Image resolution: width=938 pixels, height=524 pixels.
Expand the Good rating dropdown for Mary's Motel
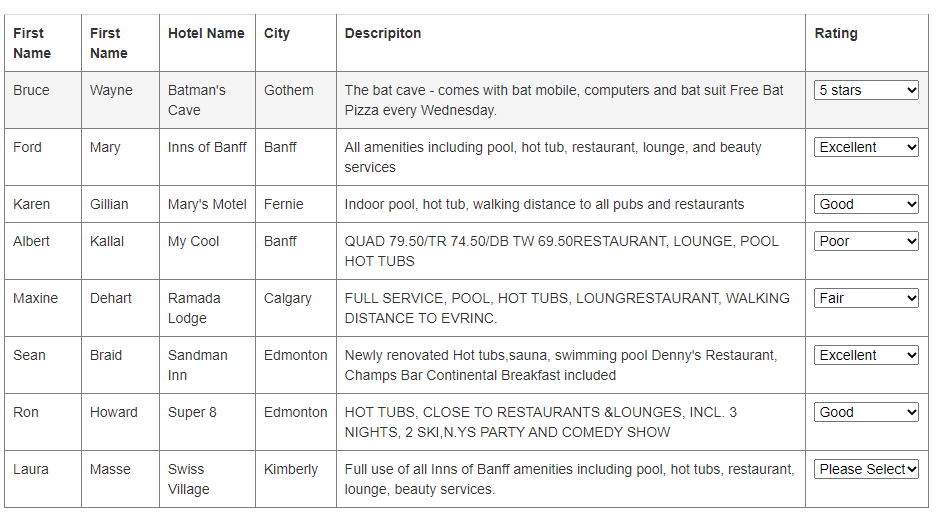tap(866, 204)
